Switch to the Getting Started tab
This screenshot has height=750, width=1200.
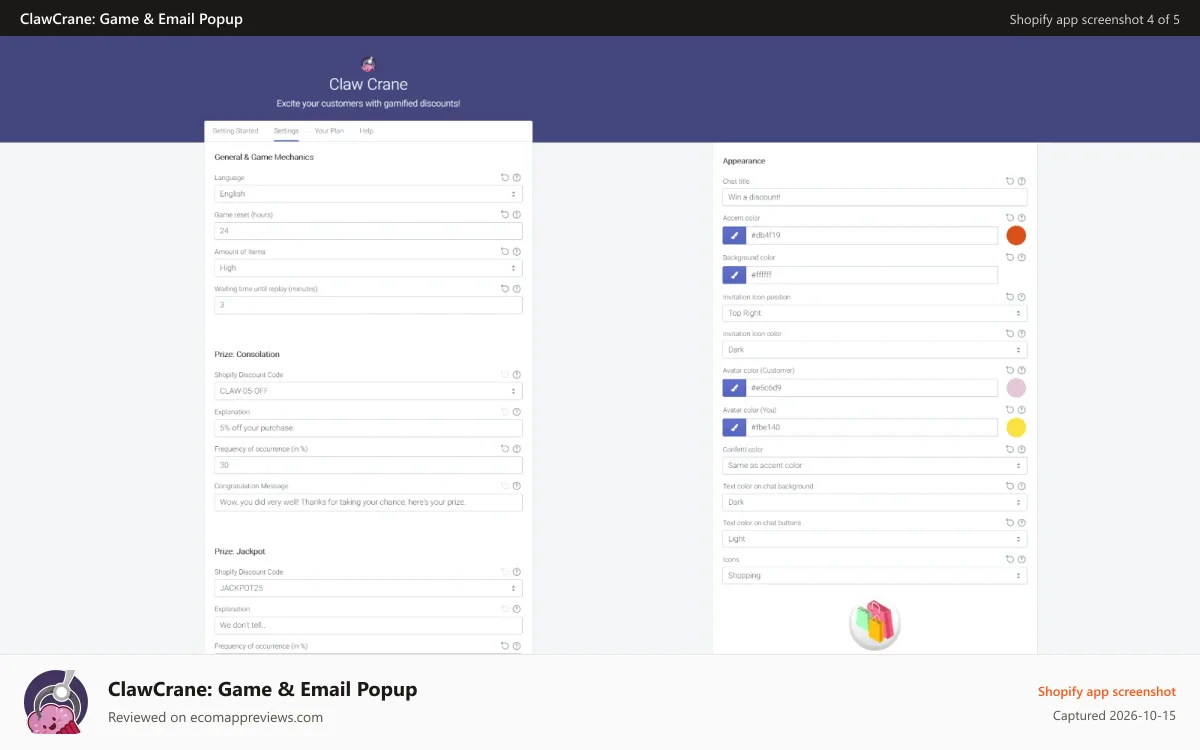tap(235, 131)
